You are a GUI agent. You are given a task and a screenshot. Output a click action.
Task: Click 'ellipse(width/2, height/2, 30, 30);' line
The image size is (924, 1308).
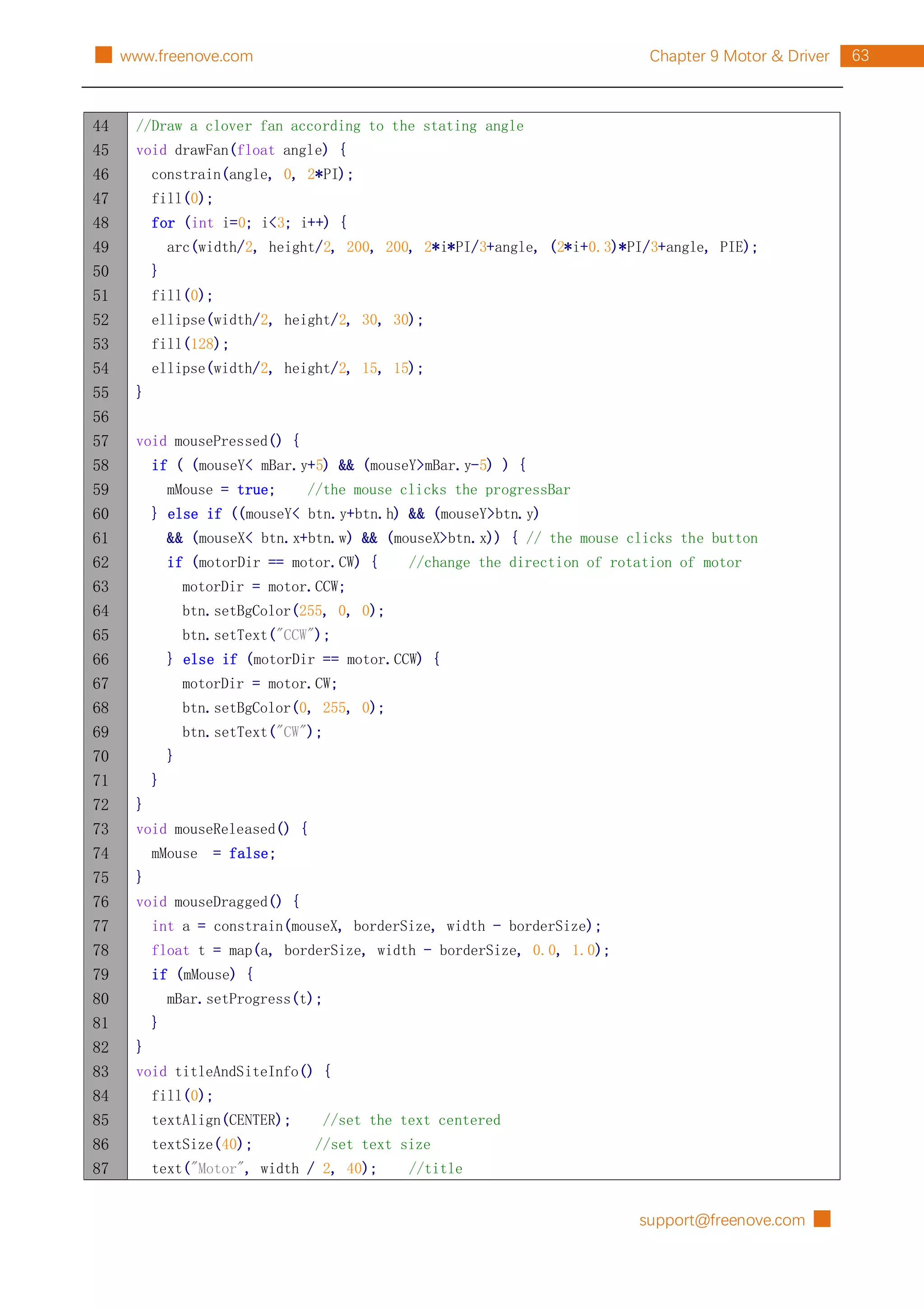pos(287,320)
